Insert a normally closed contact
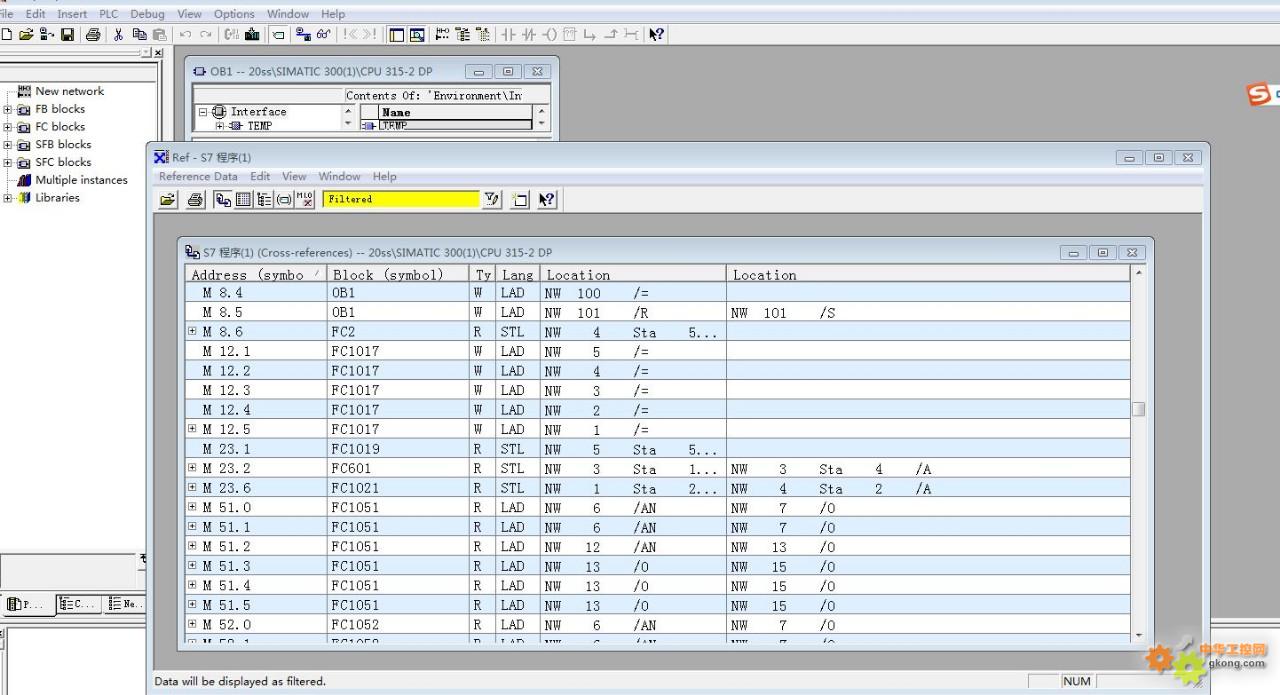Screen dimensions: 1280x695 (529, 34)
